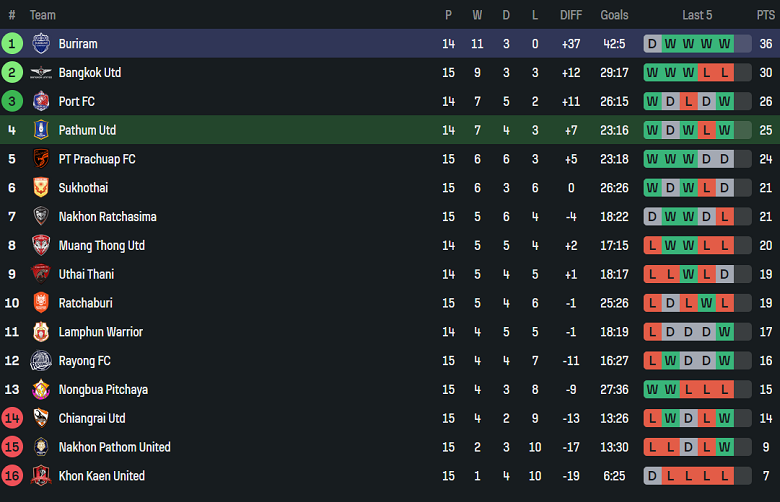Click the Pathum Utd team badge
The width and height of the screenshot is (780, 502).
point(41,130)
